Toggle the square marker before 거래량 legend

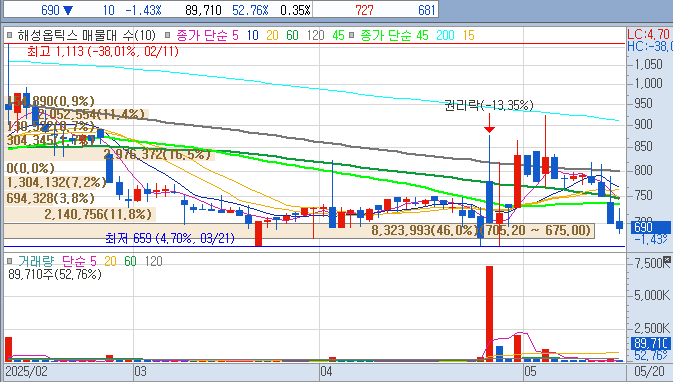(9, 261)
